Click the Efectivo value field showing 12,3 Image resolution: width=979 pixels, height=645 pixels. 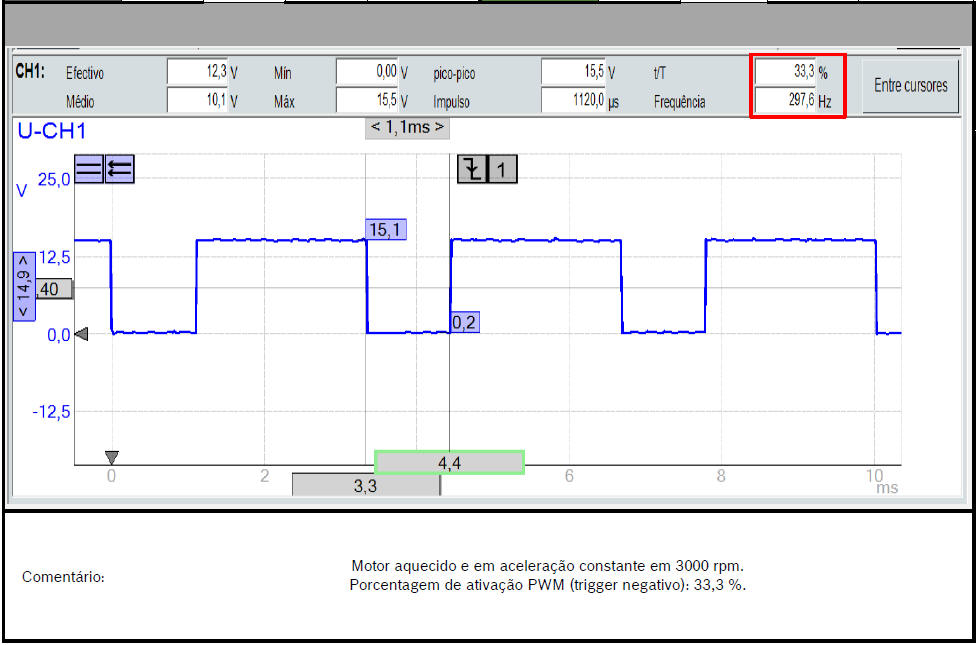197,72
